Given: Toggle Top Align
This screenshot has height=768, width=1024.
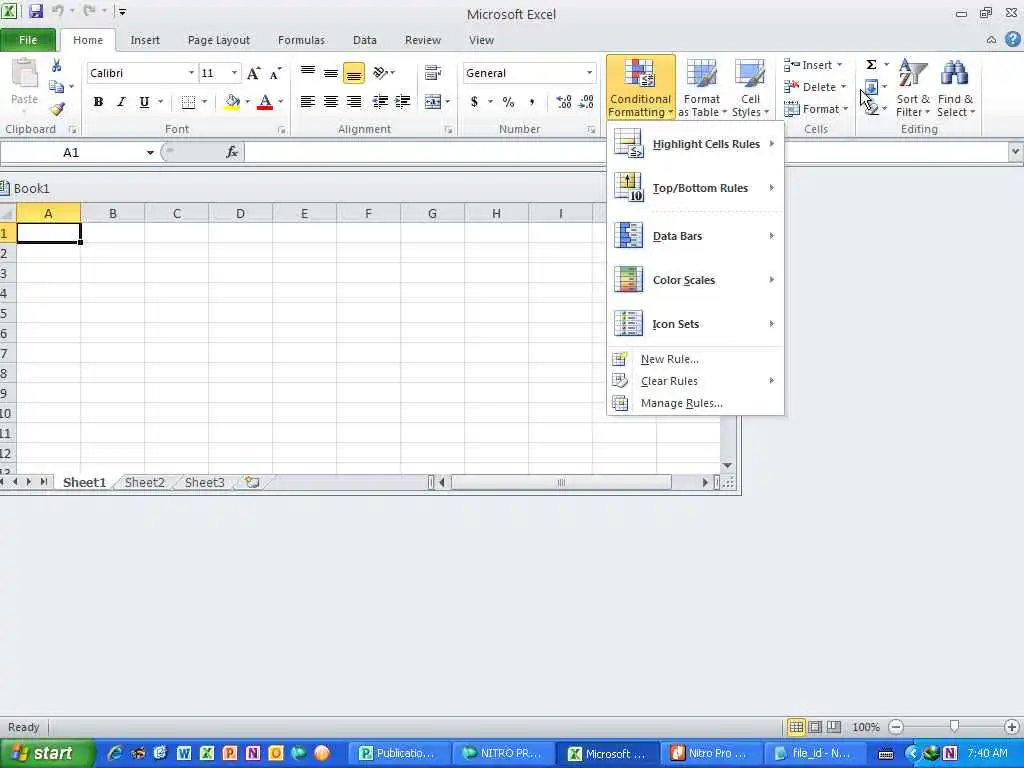Looking at the screenshot, I should click(308, 72).
